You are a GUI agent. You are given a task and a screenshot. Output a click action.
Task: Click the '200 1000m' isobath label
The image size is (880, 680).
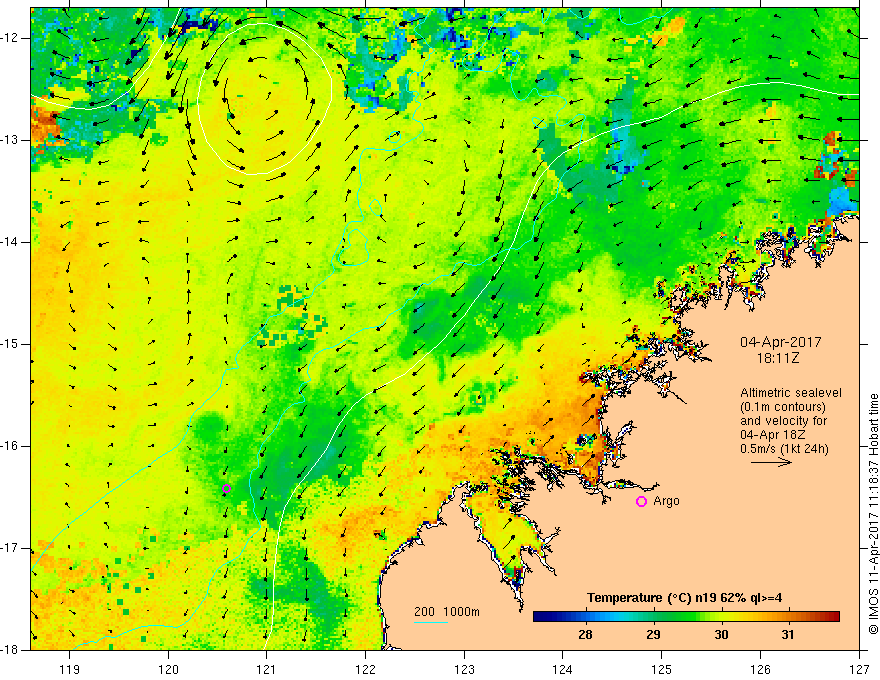click(x=447, y=612)
